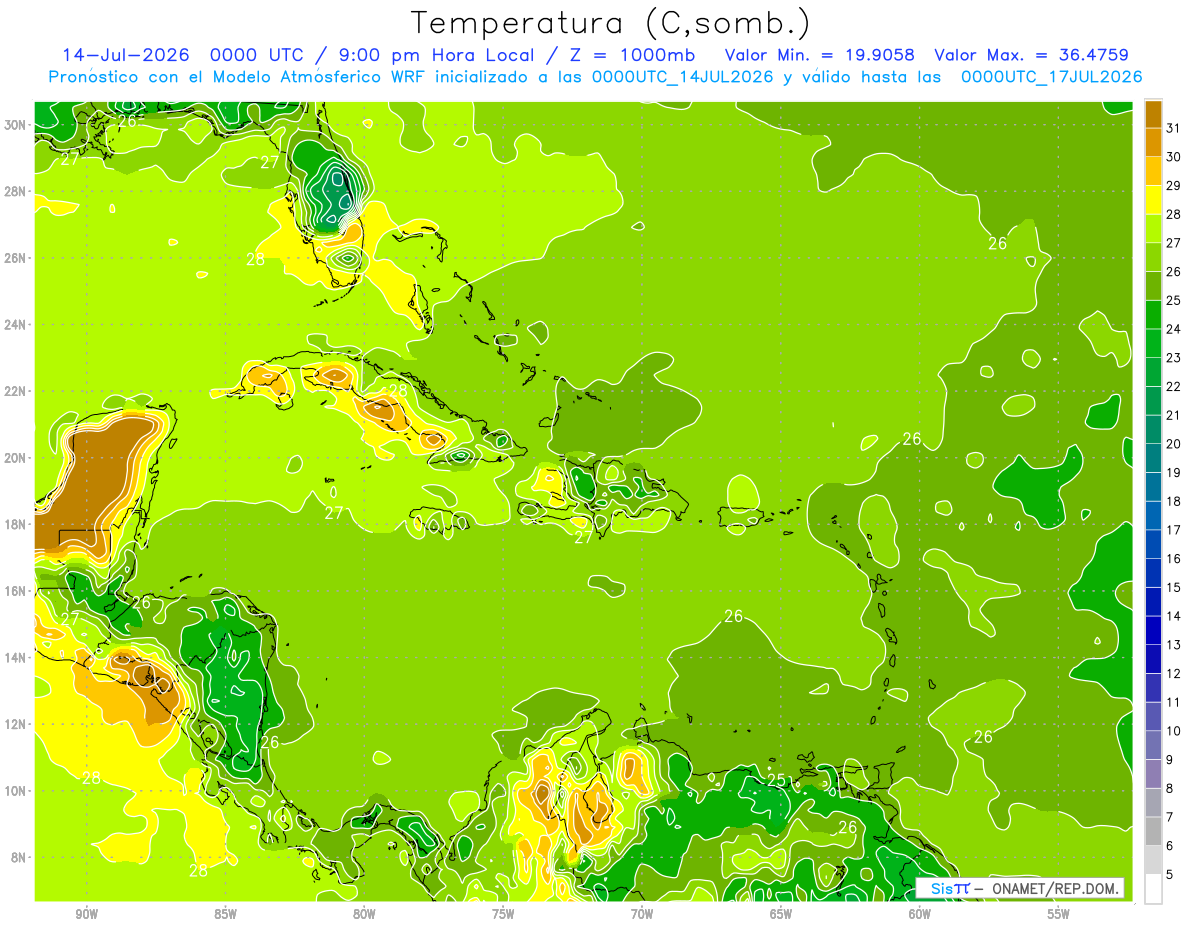Click the 10N latitude label
1200x927 pixels.
click(17, 791)
